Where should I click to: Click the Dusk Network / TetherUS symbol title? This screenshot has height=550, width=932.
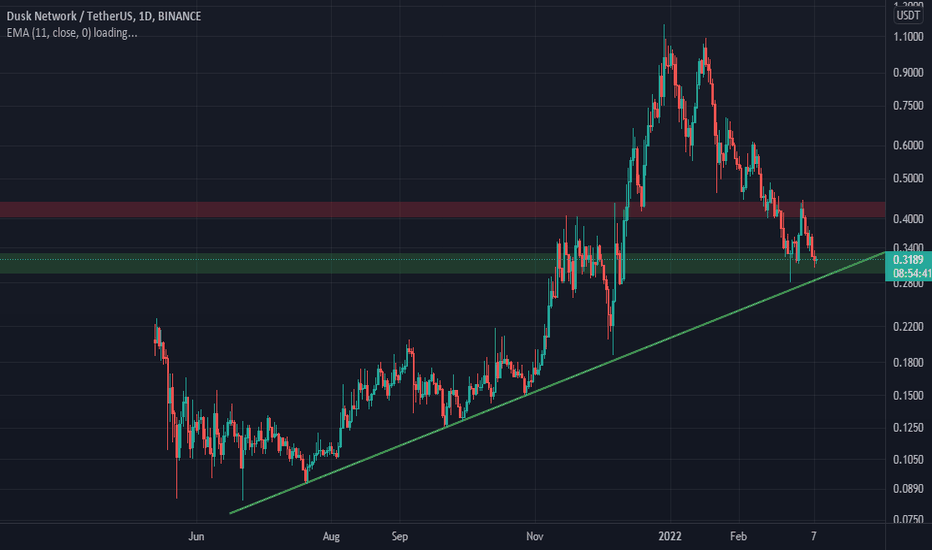(x=104, y=16)
